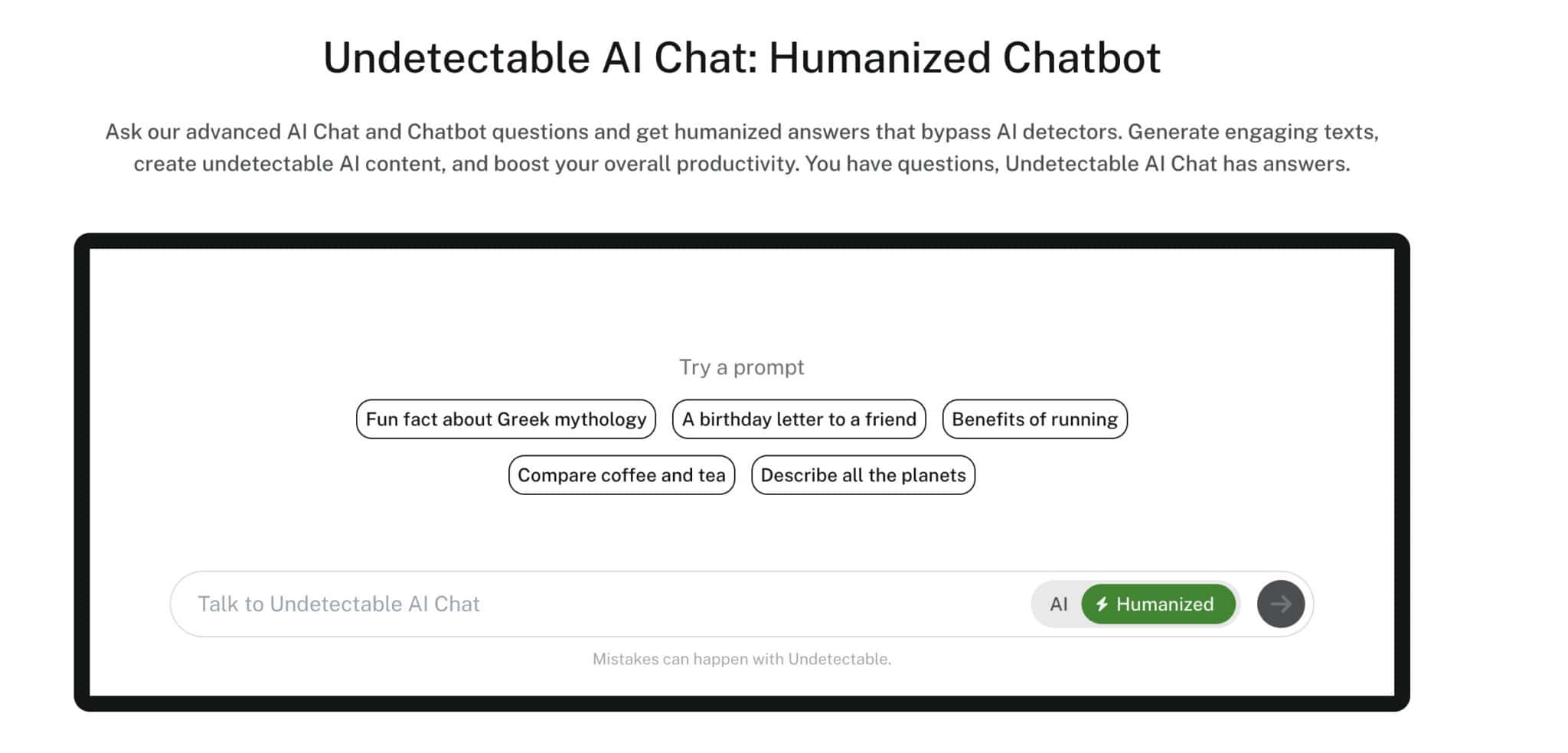
Task: Pick the 'Benefits of running' prompt chip
Action: pyautogui.click(x=1034, y=419)
